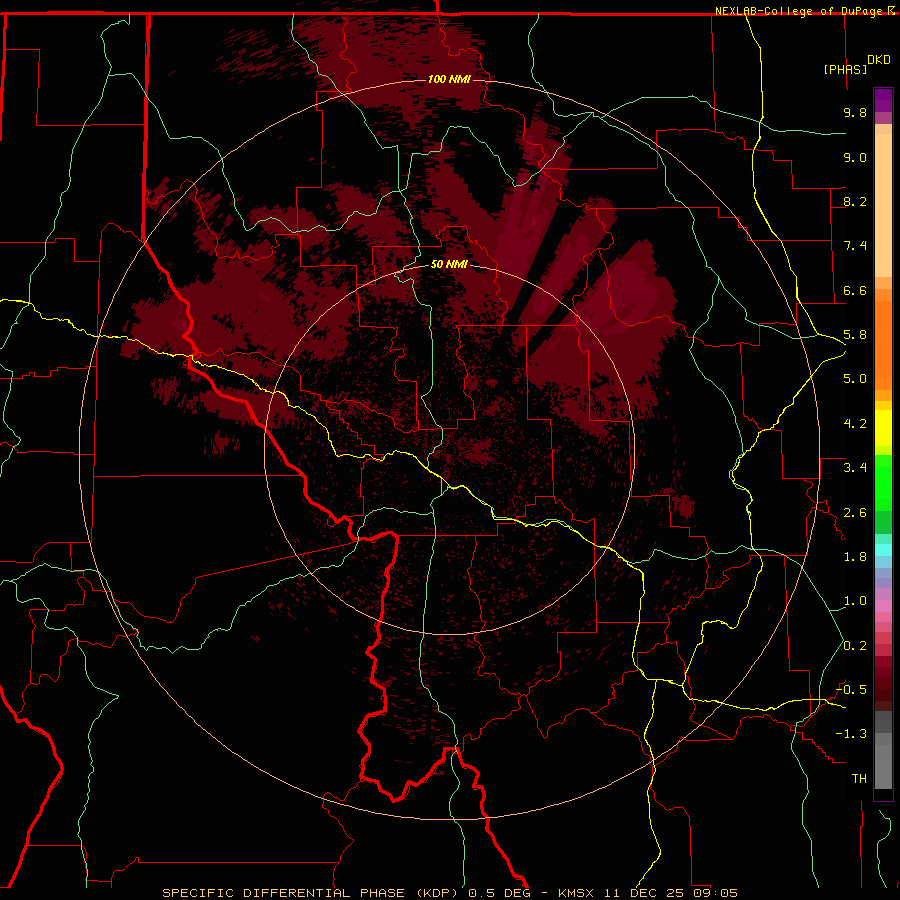Click the 7.4 legend value
900x900 pixels.
pyautogui.click(x=855, y=246)
